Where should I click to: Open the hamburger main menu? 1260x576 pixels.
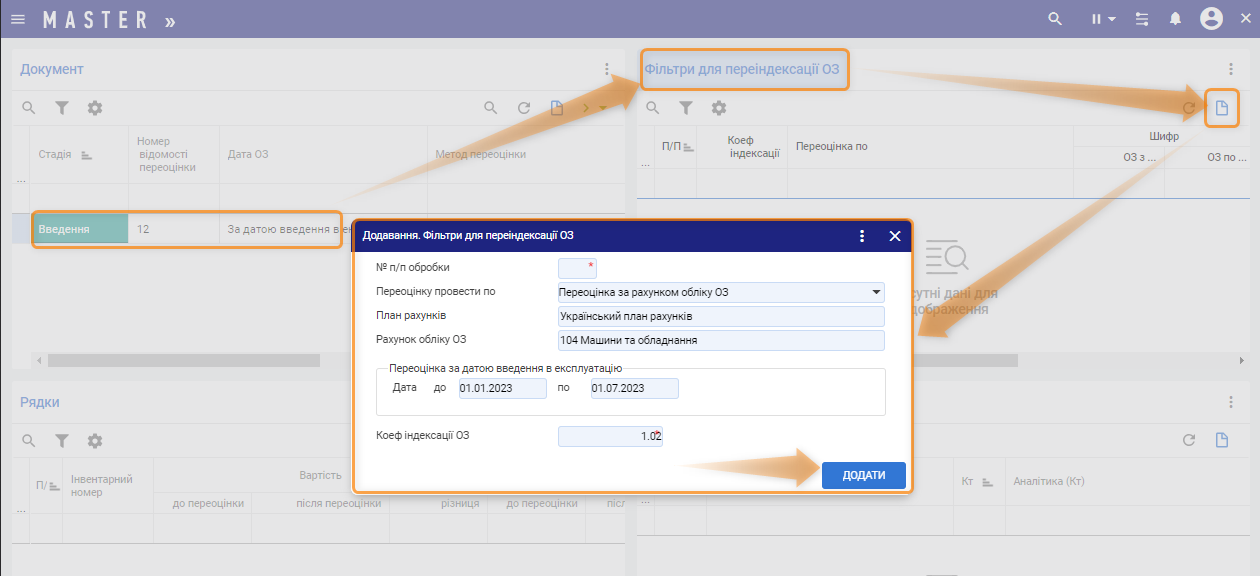pos(17,19)
